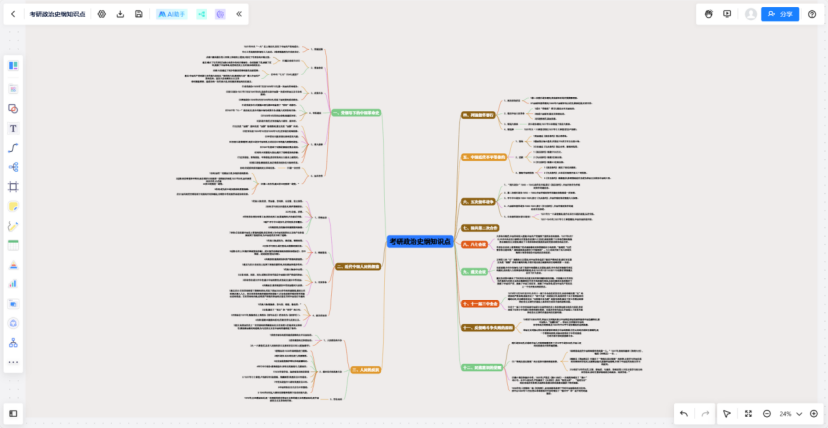The image size is (828, 428).
Task: Select the pyramid diagram icon
Action: [x=13, y=264]
